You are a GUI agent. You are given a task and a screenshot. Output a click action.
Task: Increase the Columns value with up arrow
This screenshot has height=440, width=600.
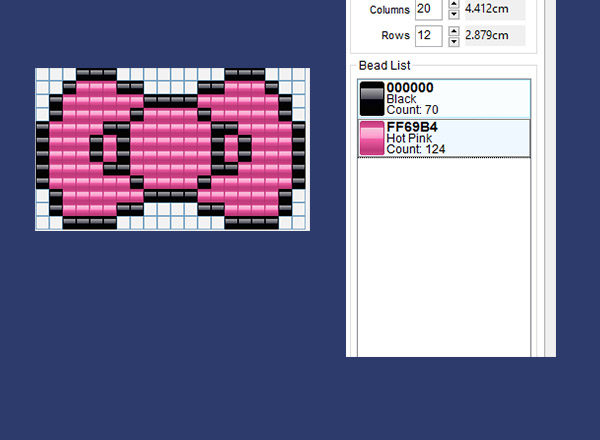[454, 4]
